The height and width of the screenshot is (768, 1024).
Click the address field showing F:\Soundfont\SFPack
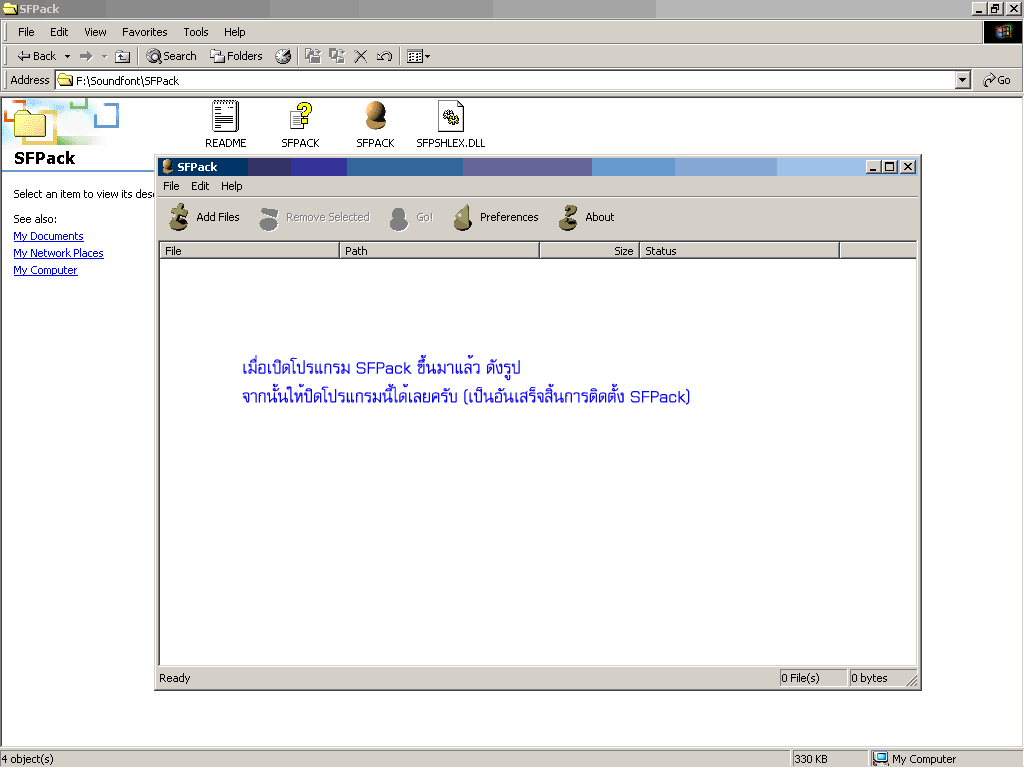click(506, 80)
